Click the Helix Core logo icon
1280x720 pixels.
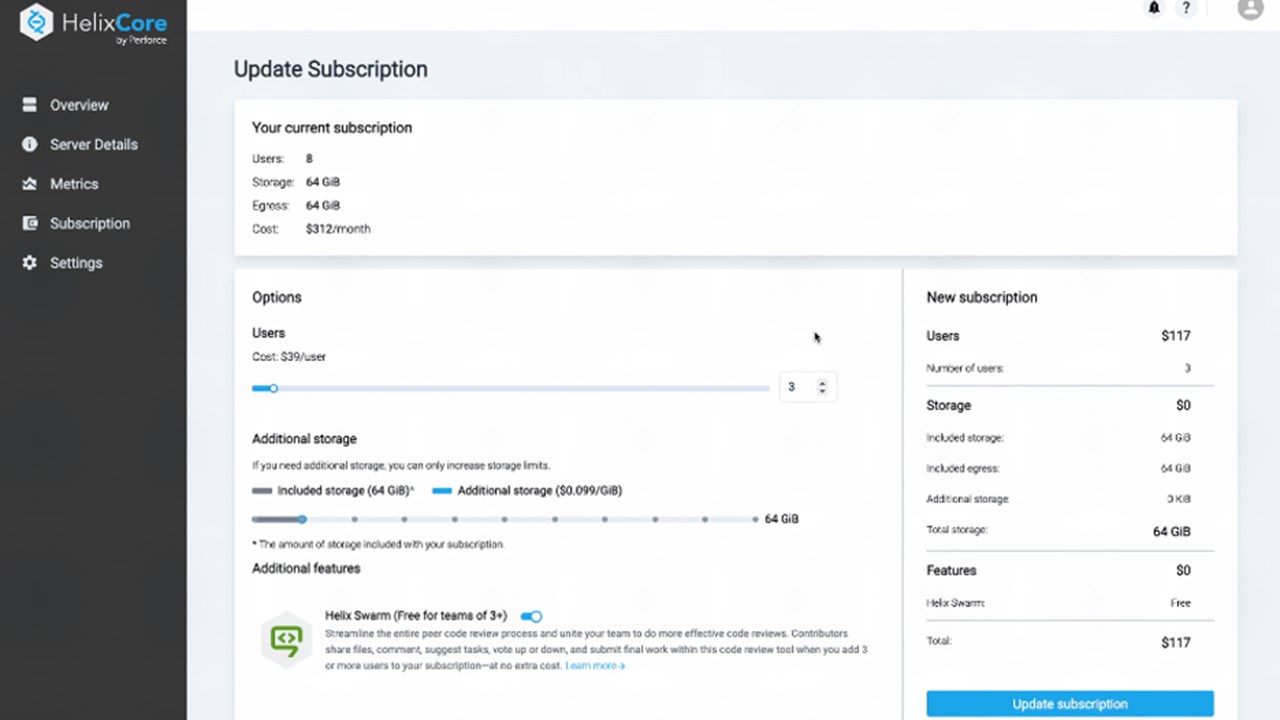click(x=36, y=23)
